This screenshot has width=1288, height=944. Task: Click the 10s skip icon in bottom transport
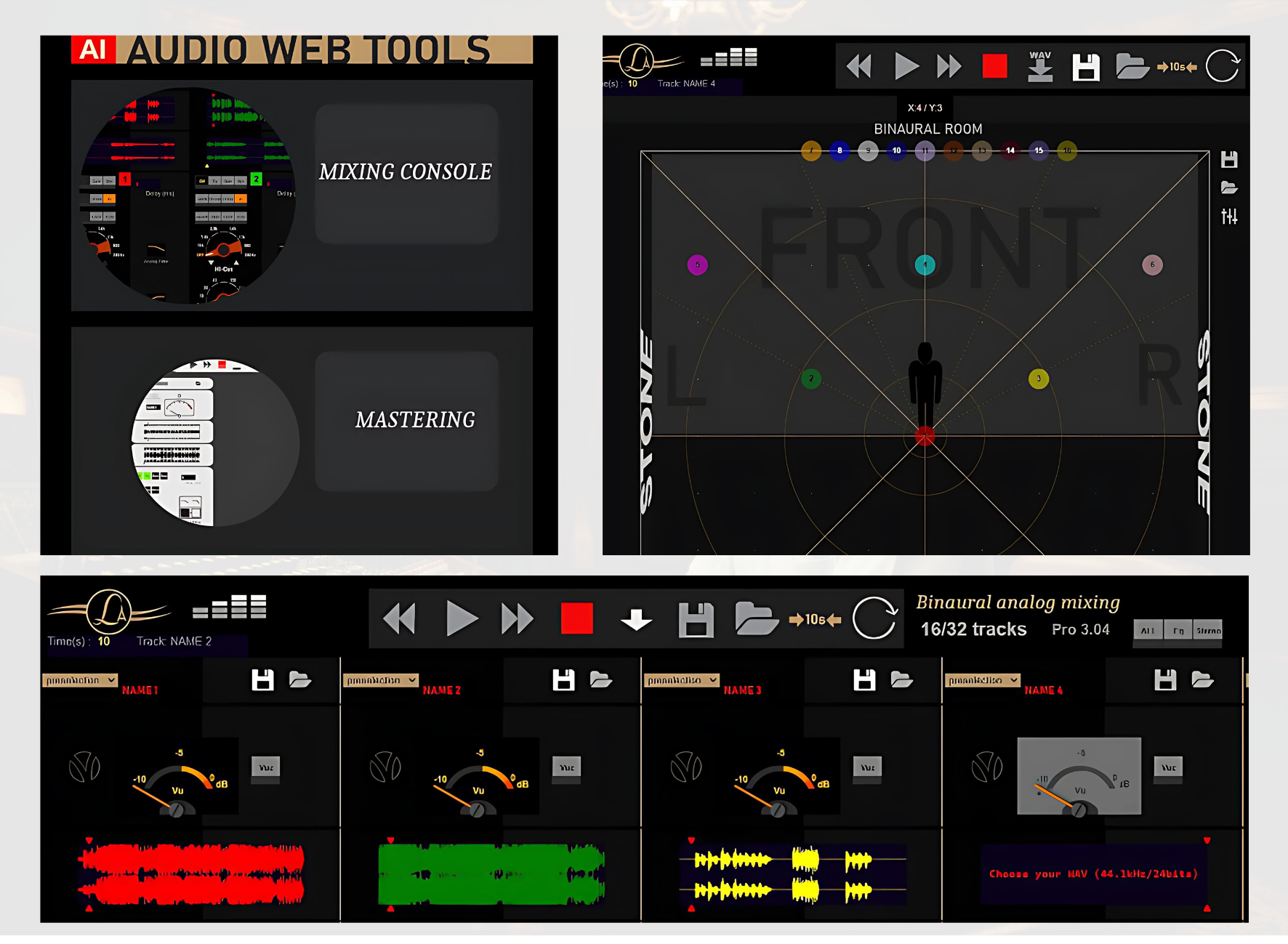815,620
